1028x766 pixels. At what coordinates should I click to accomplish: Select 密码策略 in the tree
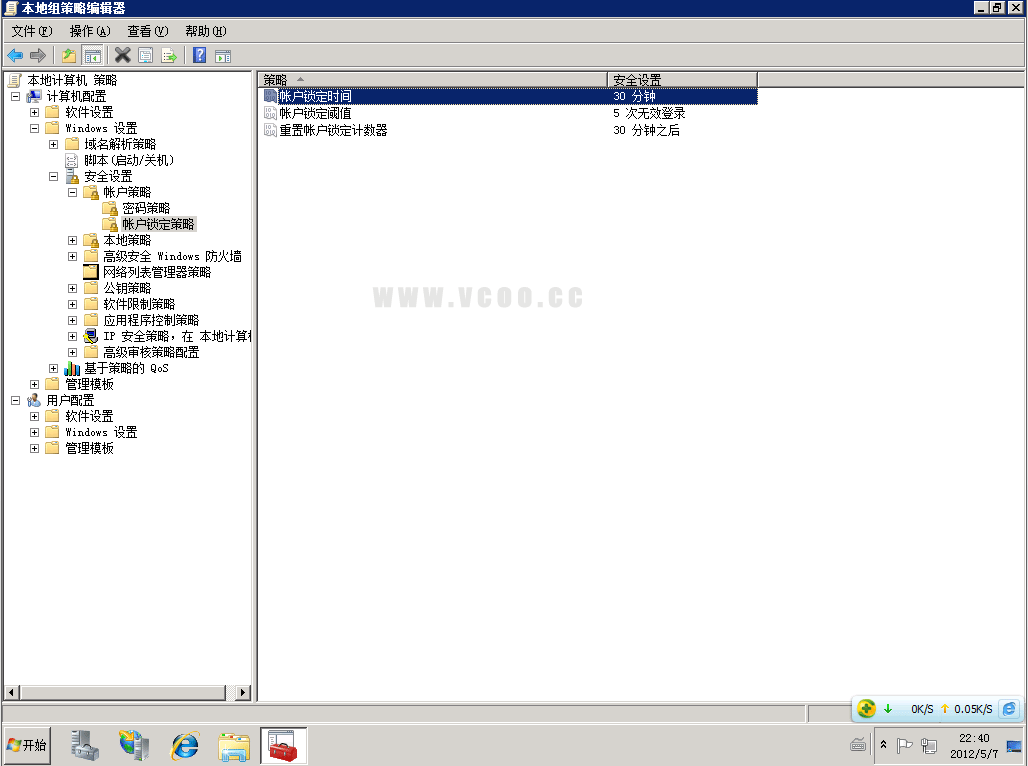(146, 208)
